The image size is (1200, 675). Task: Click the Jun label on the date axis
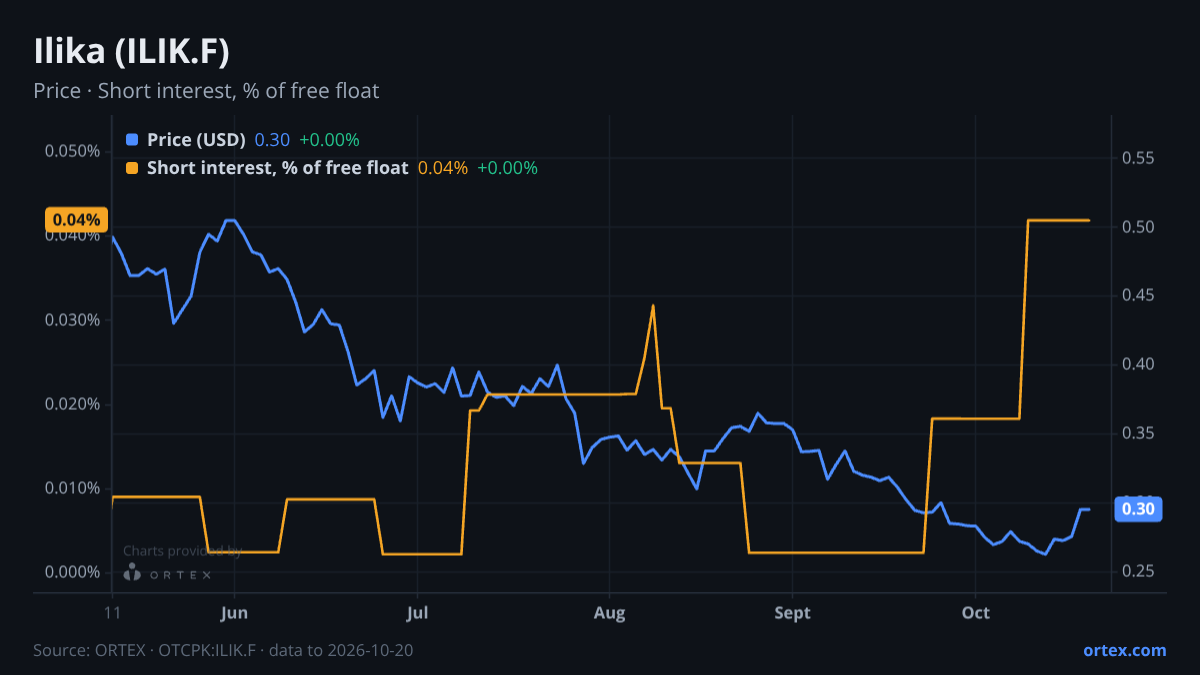click(234, 613)
